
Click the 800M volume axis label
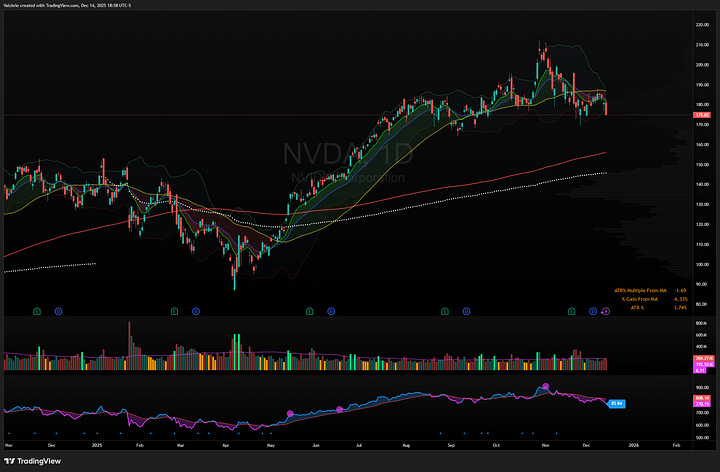pyautogui.click(x=701, y=323)
